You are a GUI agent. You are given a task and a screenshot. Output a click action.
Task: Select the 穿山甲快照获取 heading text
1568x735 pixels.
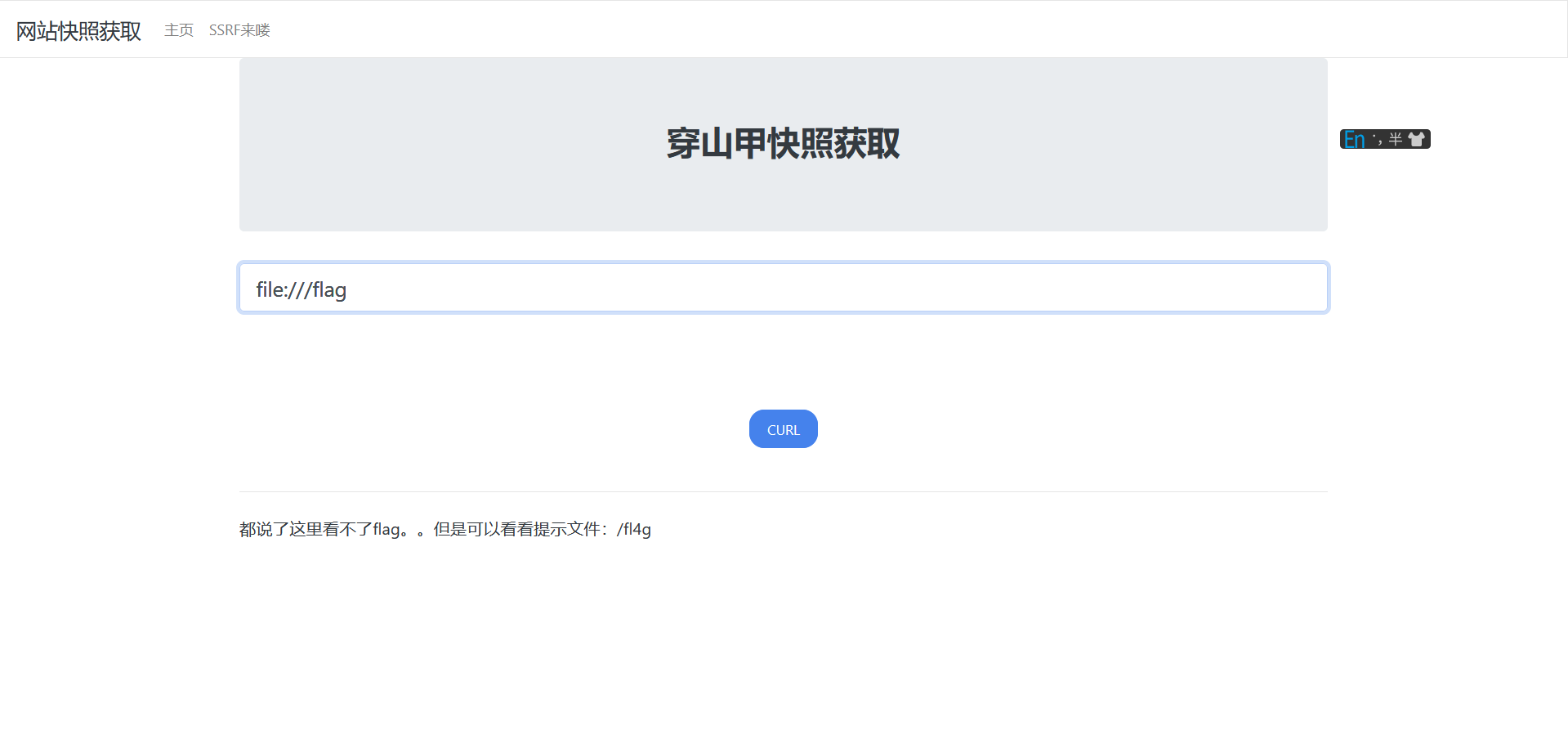783,144
